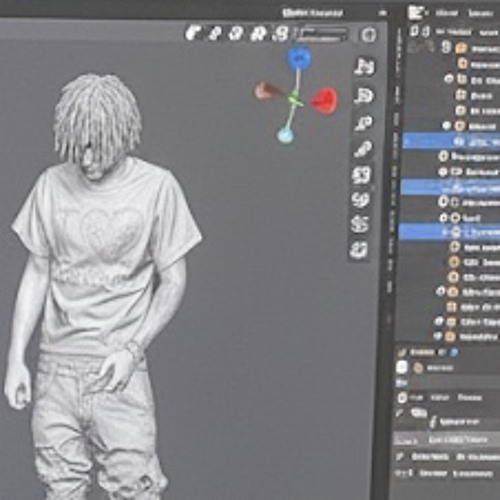Click the light-blue negative axis gizmo ball
This screenshot has width=500, height=500.
coord(285,135)
